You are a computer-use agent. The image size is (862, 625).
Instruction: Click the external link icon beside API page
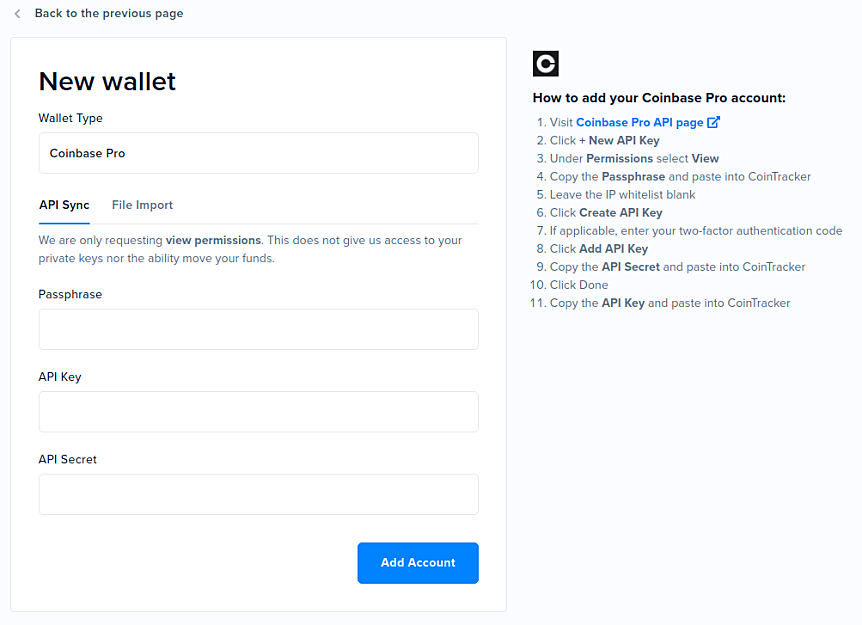pyautogui.click(x=713, y=121)
